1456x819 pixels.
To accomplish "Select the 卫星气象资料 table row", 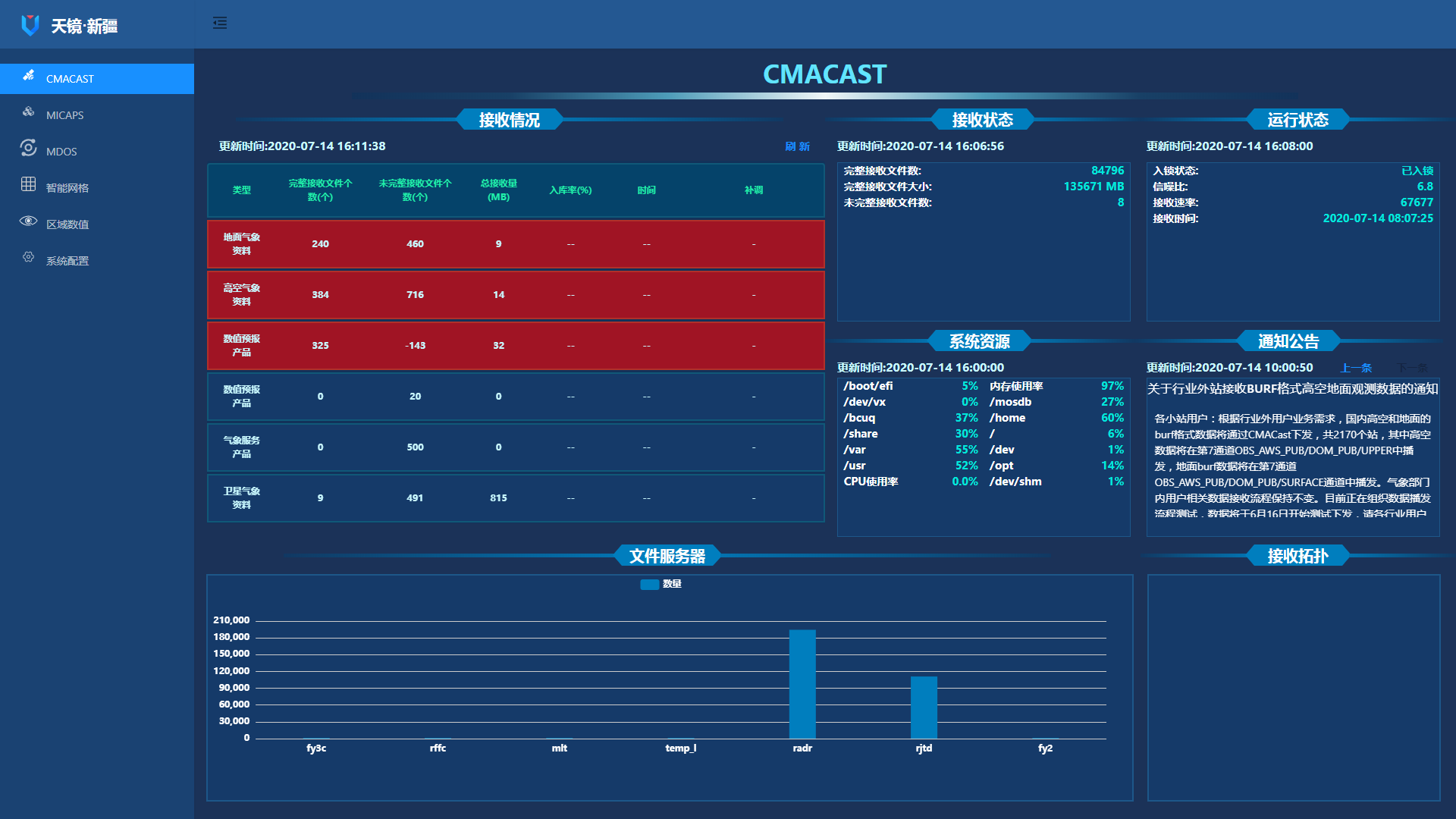I will [x=516, y=498].
